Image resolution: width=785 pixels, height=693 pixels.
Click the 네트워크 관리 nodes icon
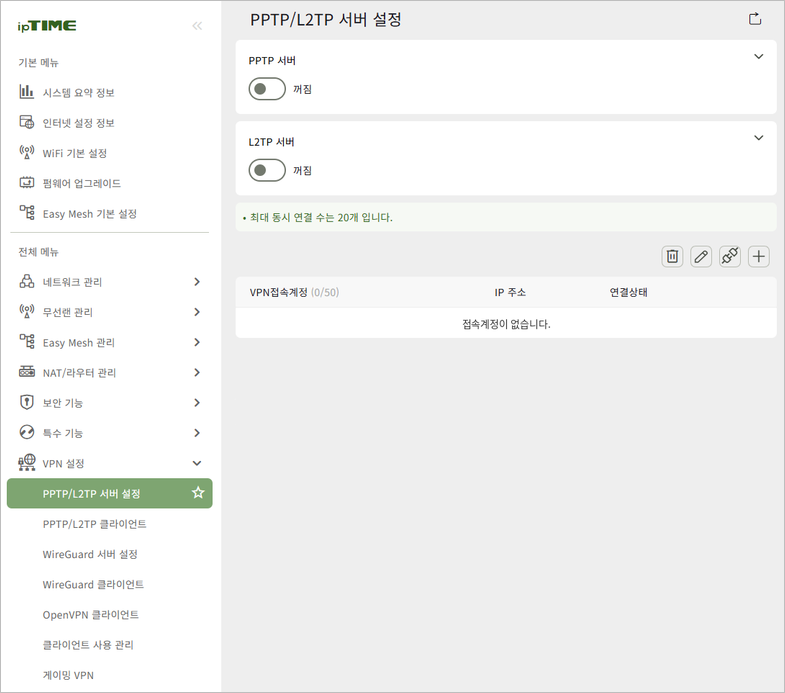pos(27,281)
